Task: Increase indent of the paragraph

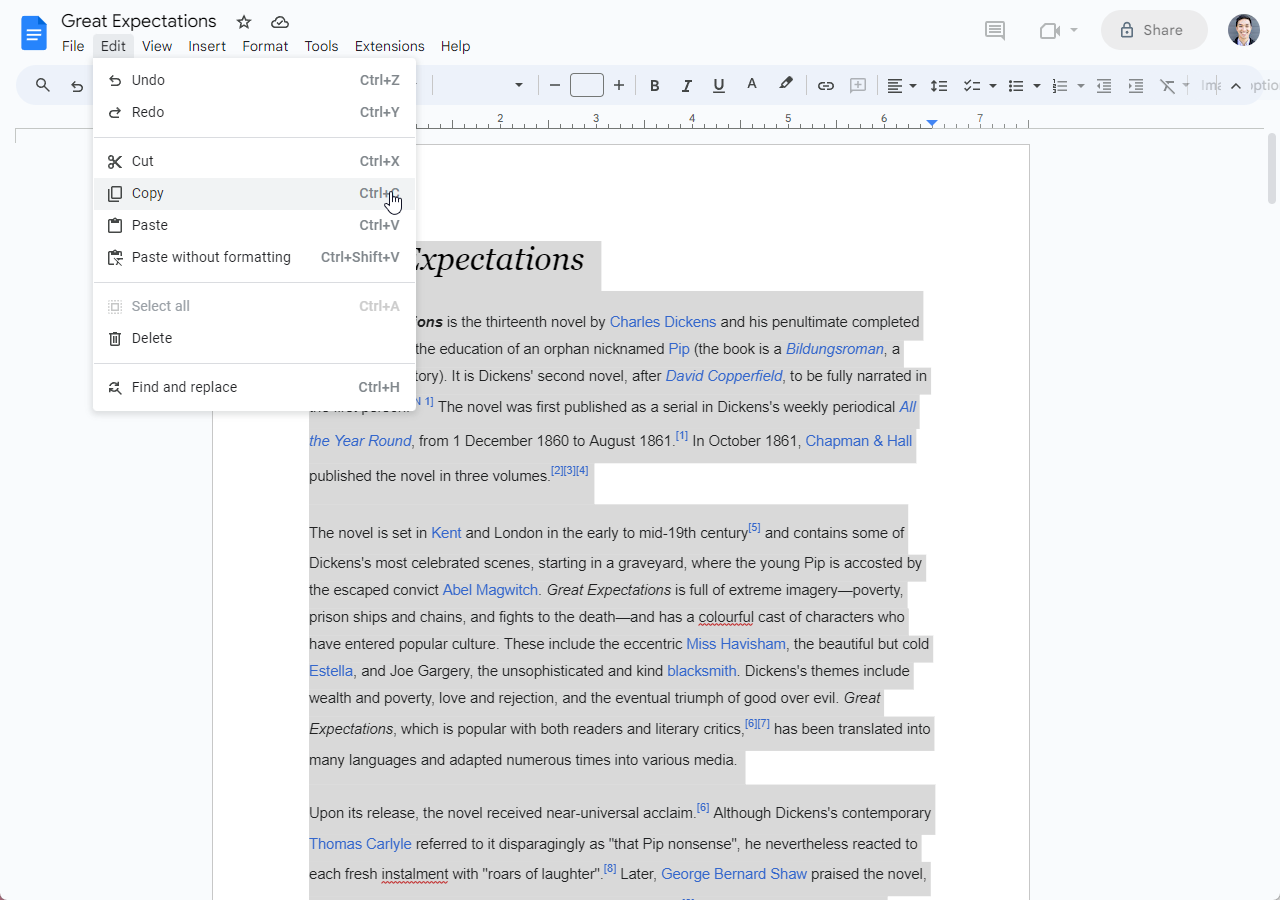Action: (x=1136, y=86)
